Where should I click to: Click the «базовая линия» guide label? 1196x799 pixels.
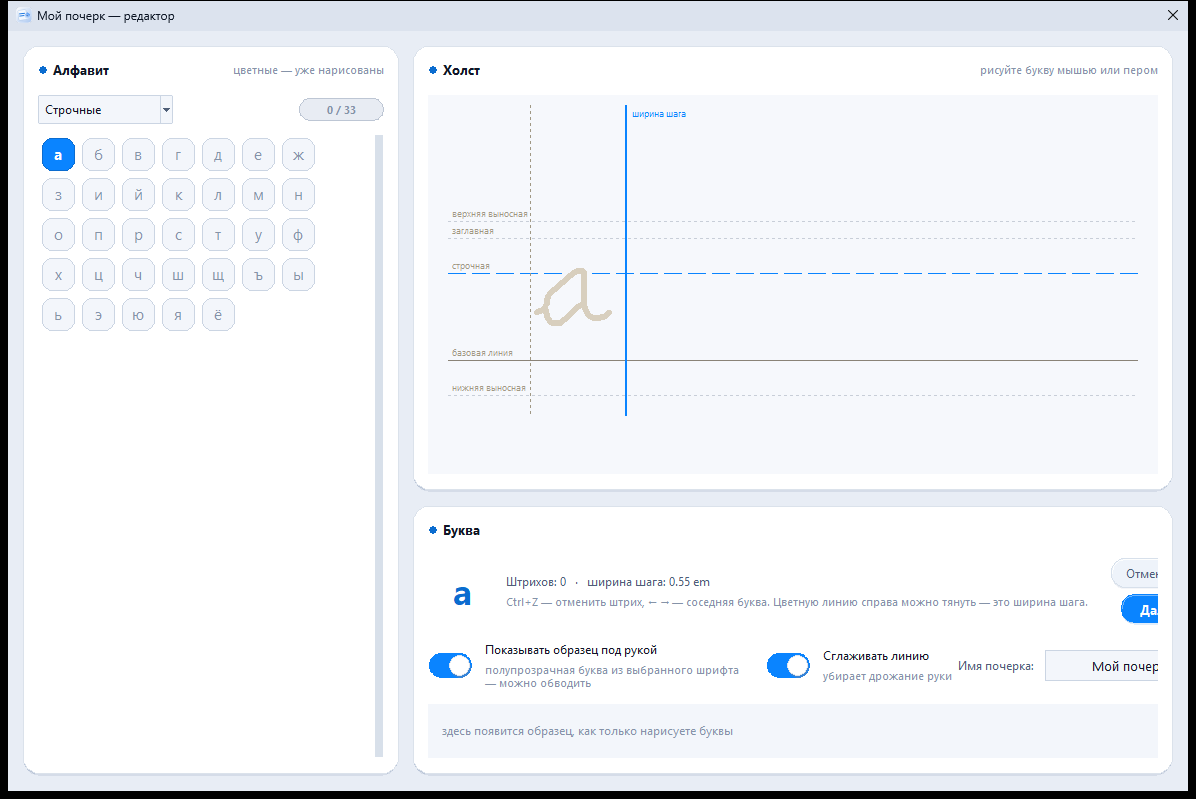482,353
